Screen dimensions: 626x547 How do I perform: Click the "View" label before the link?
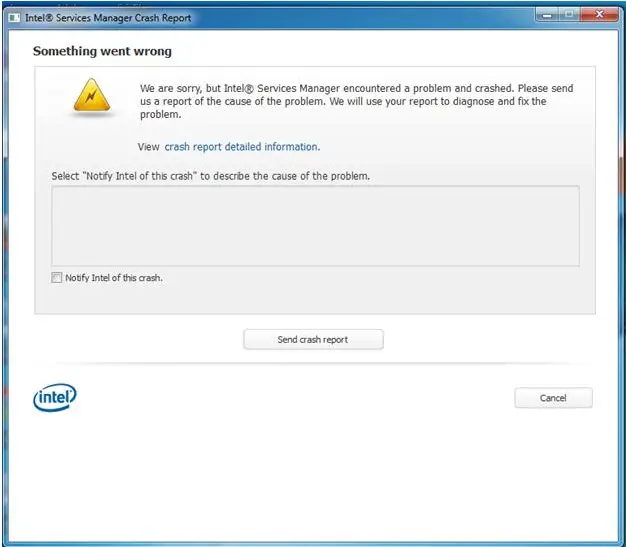[x=149, y=147]
